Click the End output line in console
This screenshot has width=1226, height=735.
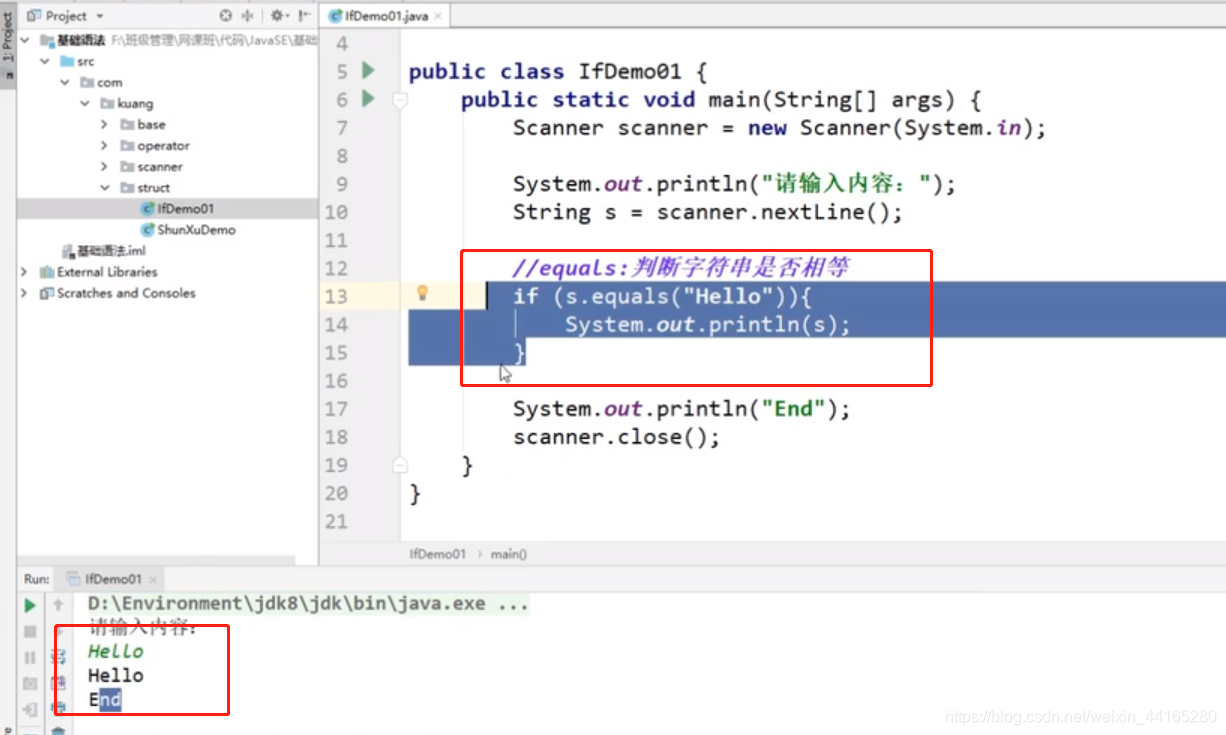(105, 700)
